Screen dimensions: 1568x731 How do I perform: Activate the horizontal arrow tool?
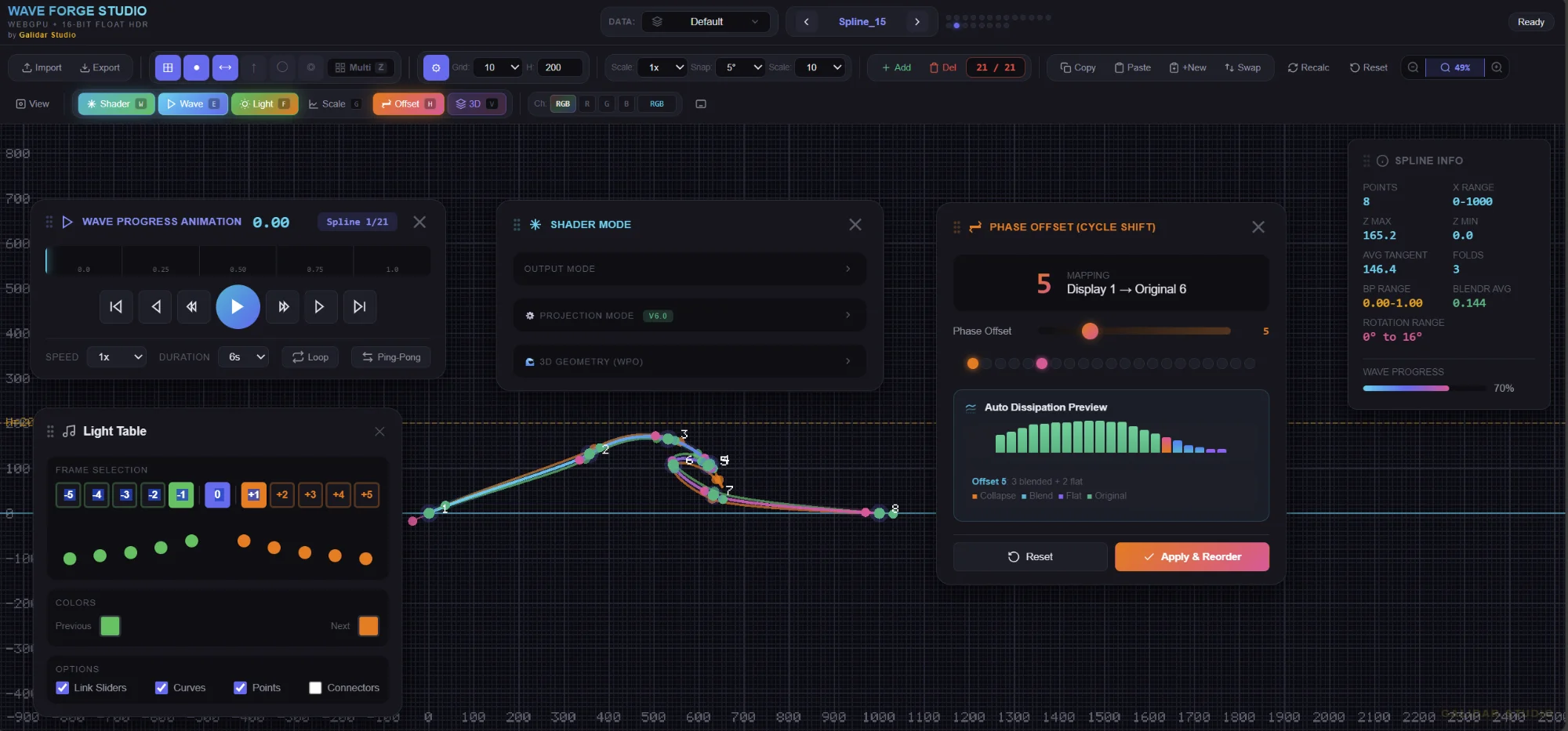point(225,67)
